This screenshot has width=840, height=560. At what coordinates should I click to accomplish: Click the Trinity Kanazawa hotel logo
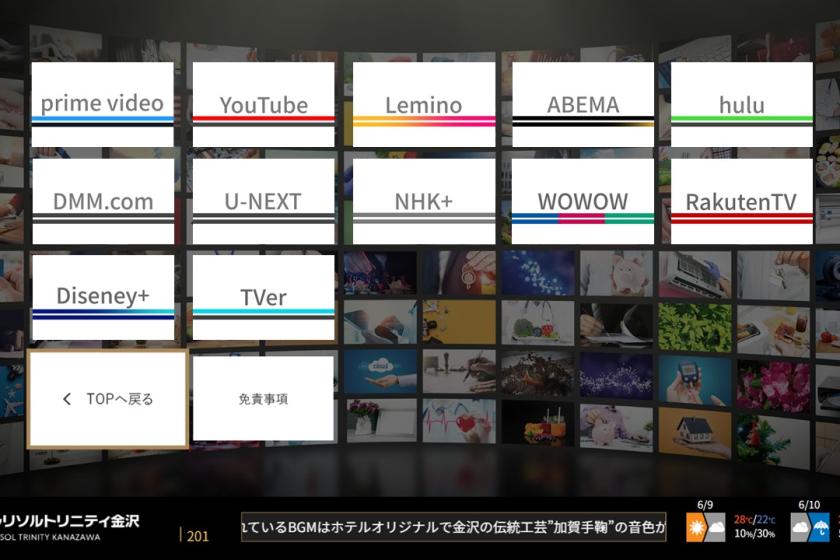coord(70,527)
